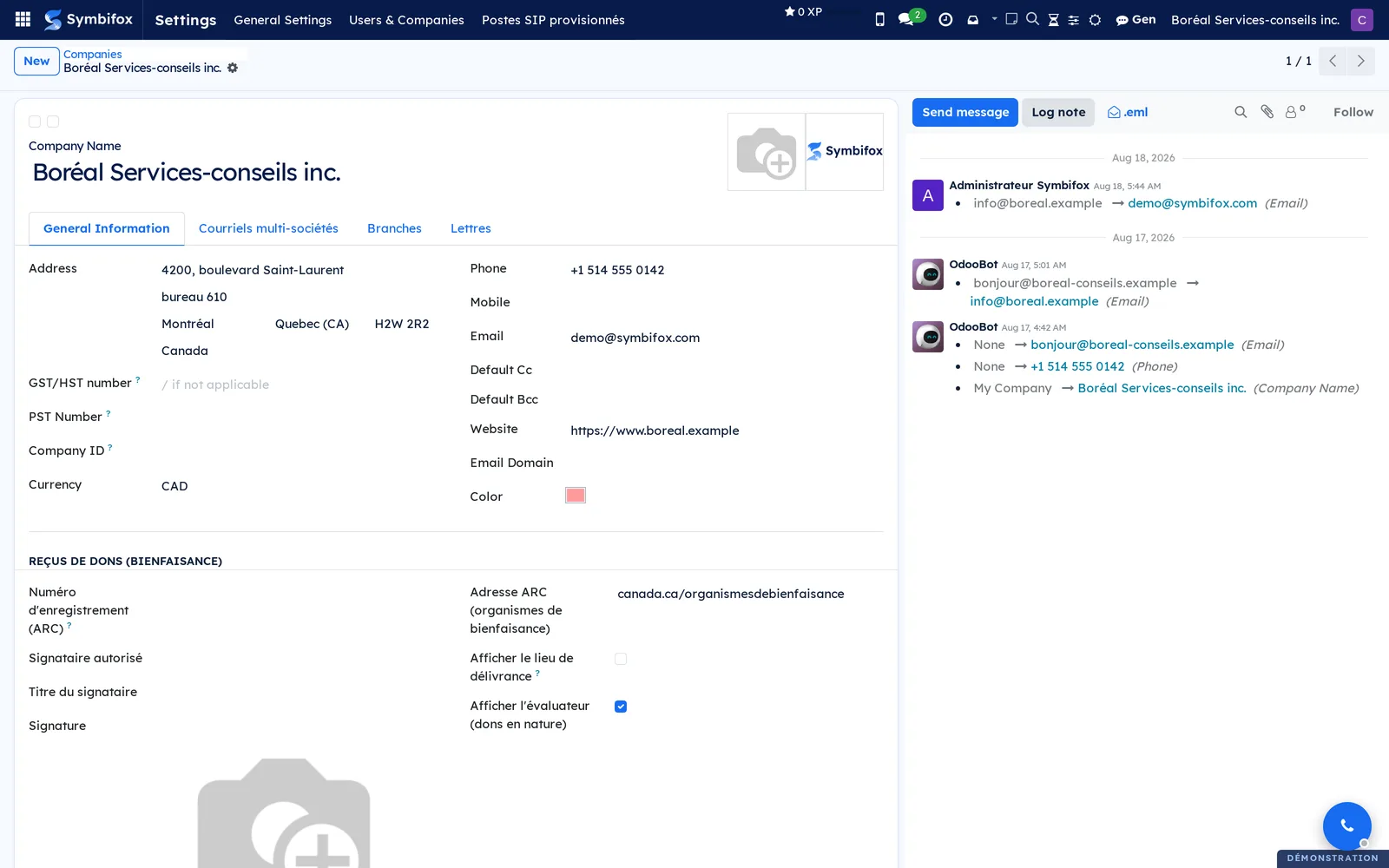This screenshot has width=1389, height=868.
Task: Go to Companies breadcrumb link
Action: [92, 54]
